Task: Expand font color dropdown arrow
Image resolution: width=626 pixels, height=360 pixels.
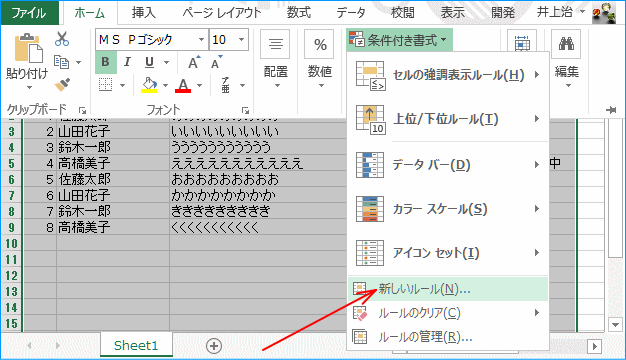Action: pos(199,85)
